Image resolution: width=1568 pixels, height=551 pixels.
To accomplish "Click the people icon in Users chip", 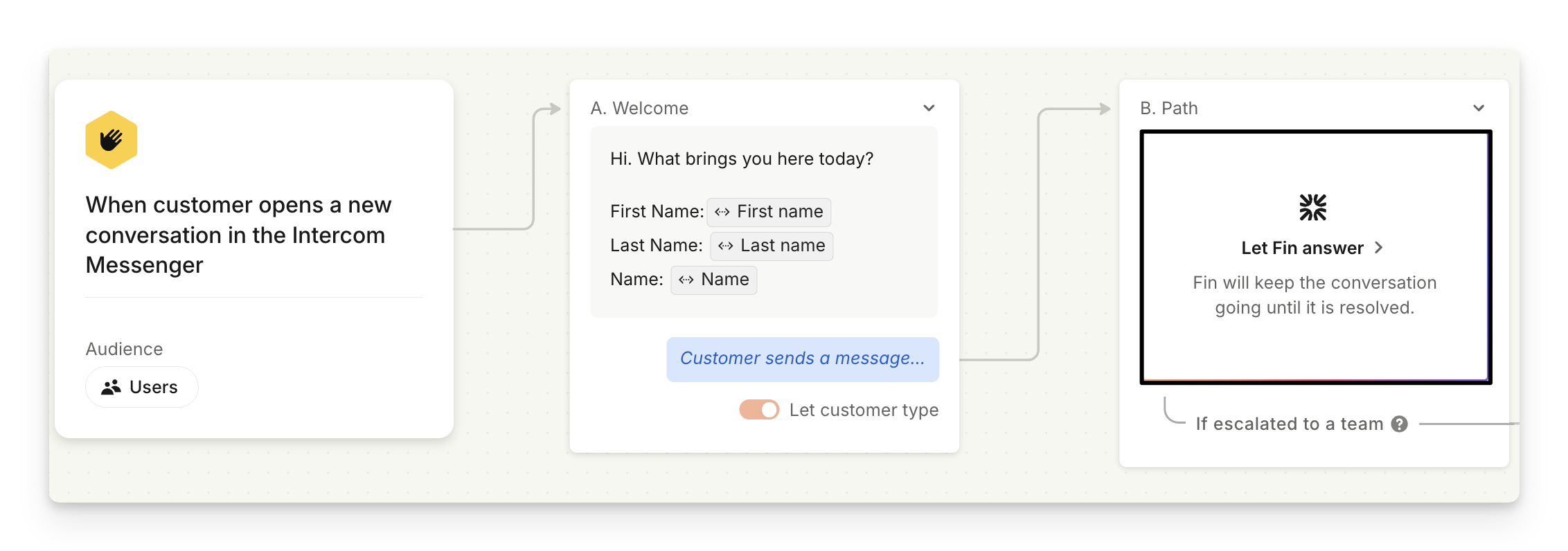I will tap(111, 388).
